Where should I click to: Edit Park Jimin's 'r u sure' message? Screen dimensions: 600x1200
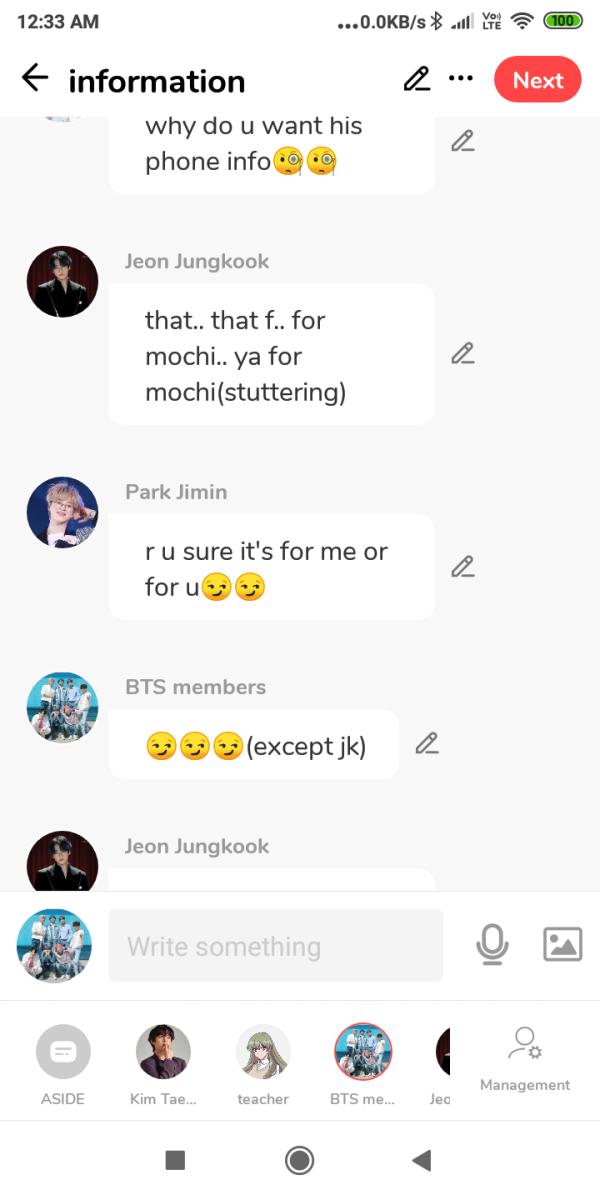point(462,567)
